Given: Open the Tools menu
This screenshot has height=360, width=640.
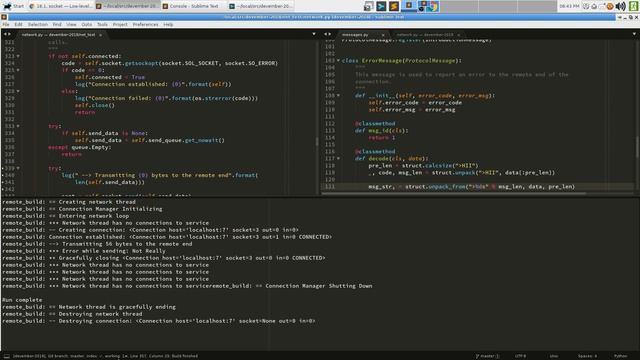Looking at the screenshot, I should [x=102, y=24].
